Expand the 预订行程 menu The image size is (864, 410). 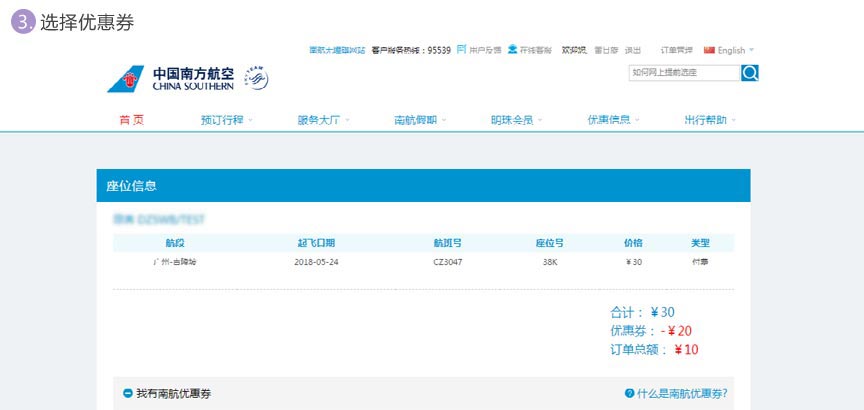click(x=226, y=120)
